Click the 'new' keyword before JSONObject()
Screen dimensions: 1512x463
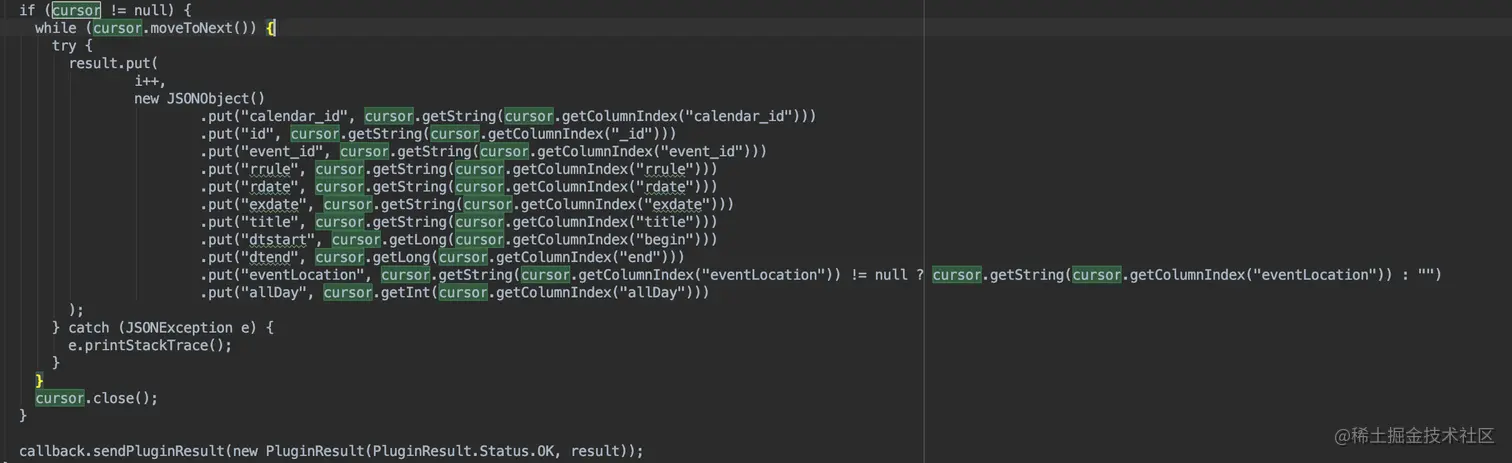(147, 99)
